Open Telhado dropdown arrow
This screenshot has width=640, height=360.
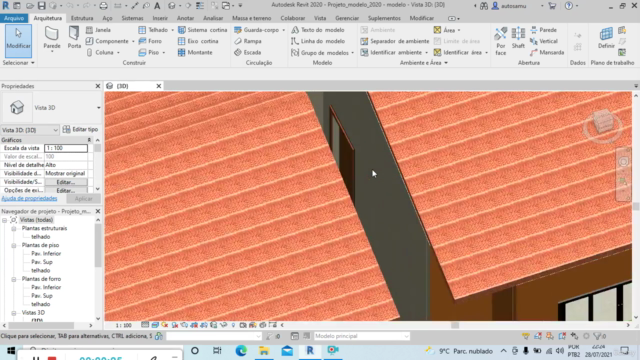click(x=172, y=30)
